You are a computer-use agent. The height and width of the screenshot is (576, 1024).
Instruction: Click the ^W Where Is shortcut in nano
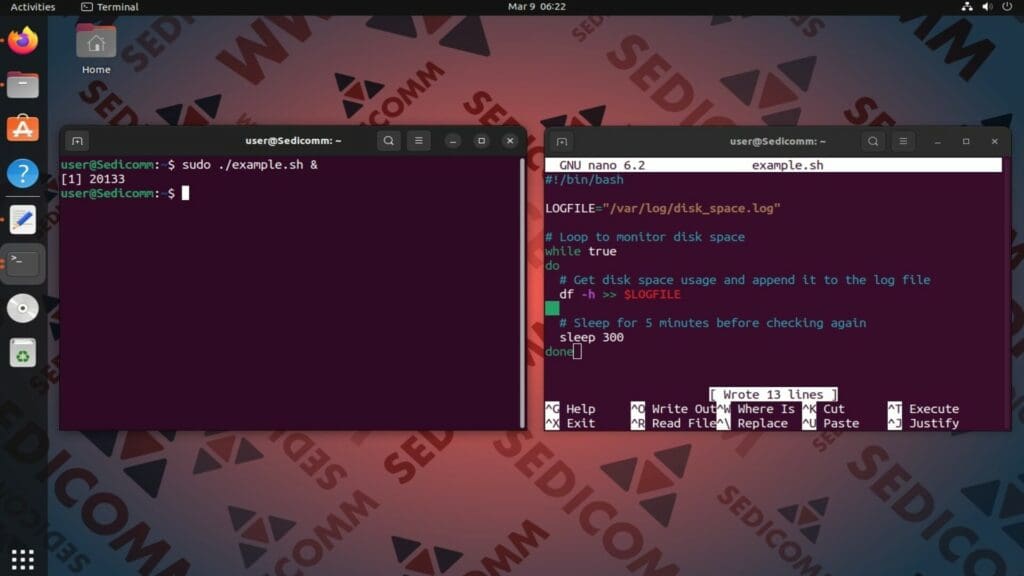coord(756,409)
